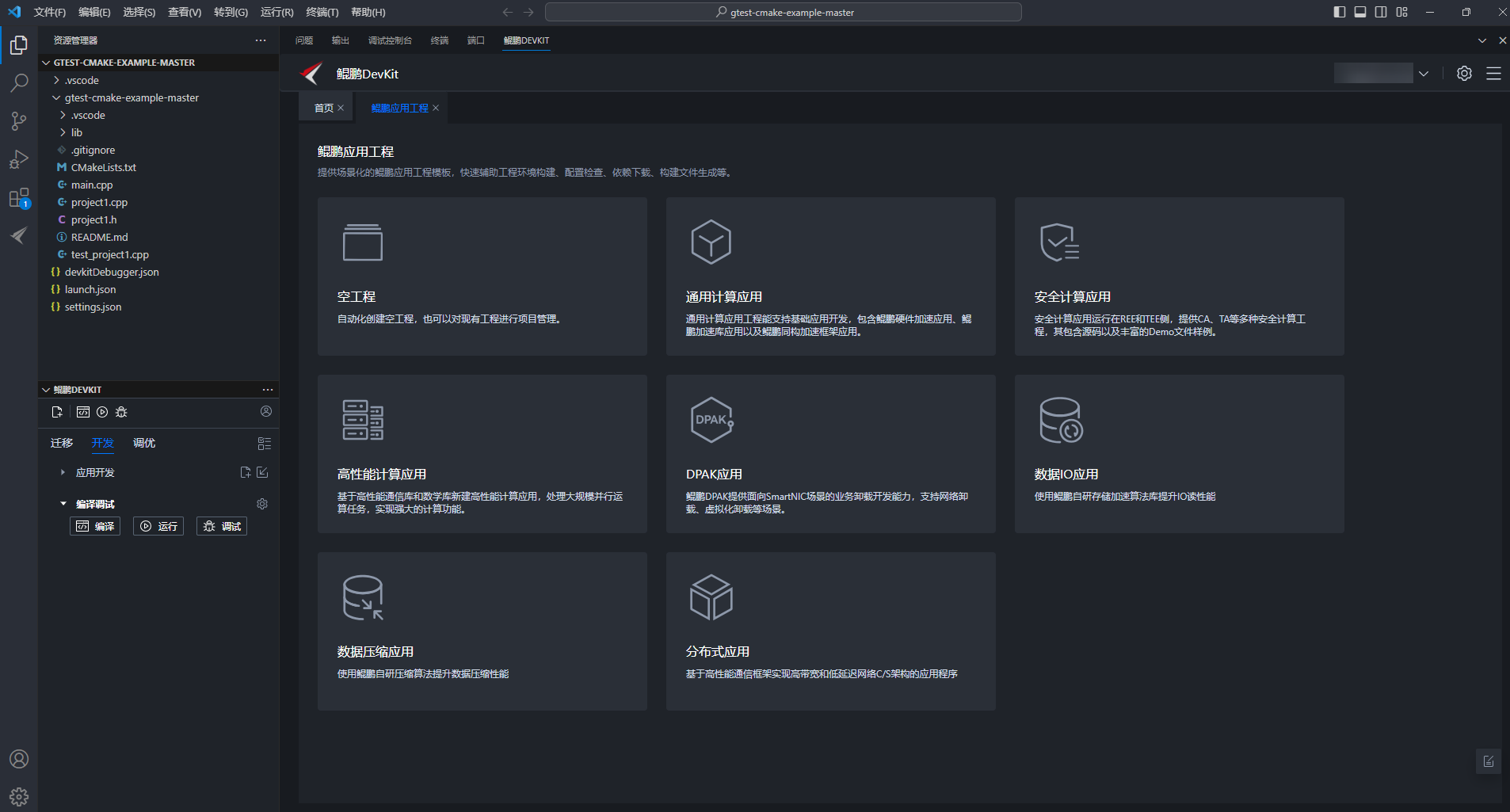Select 迁移 tab in DevKit sidebar

pyautogui.click(x=62, y=443)
